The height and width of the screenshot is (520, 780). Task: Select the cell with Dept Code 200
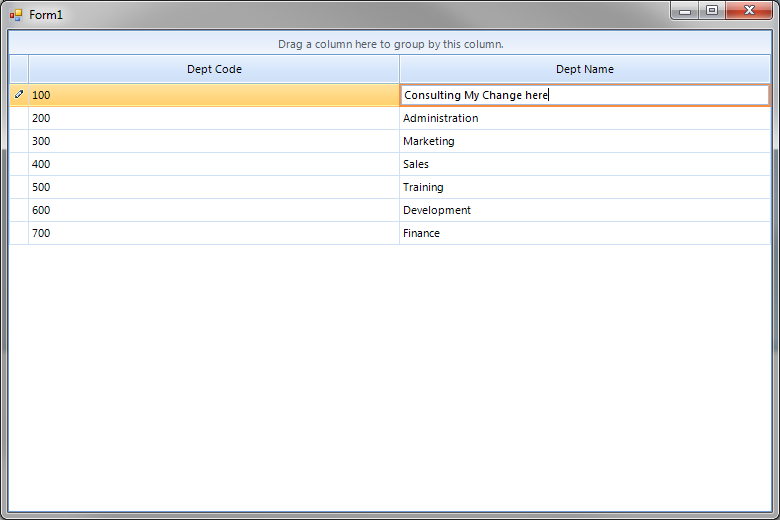tap(214, 118)
